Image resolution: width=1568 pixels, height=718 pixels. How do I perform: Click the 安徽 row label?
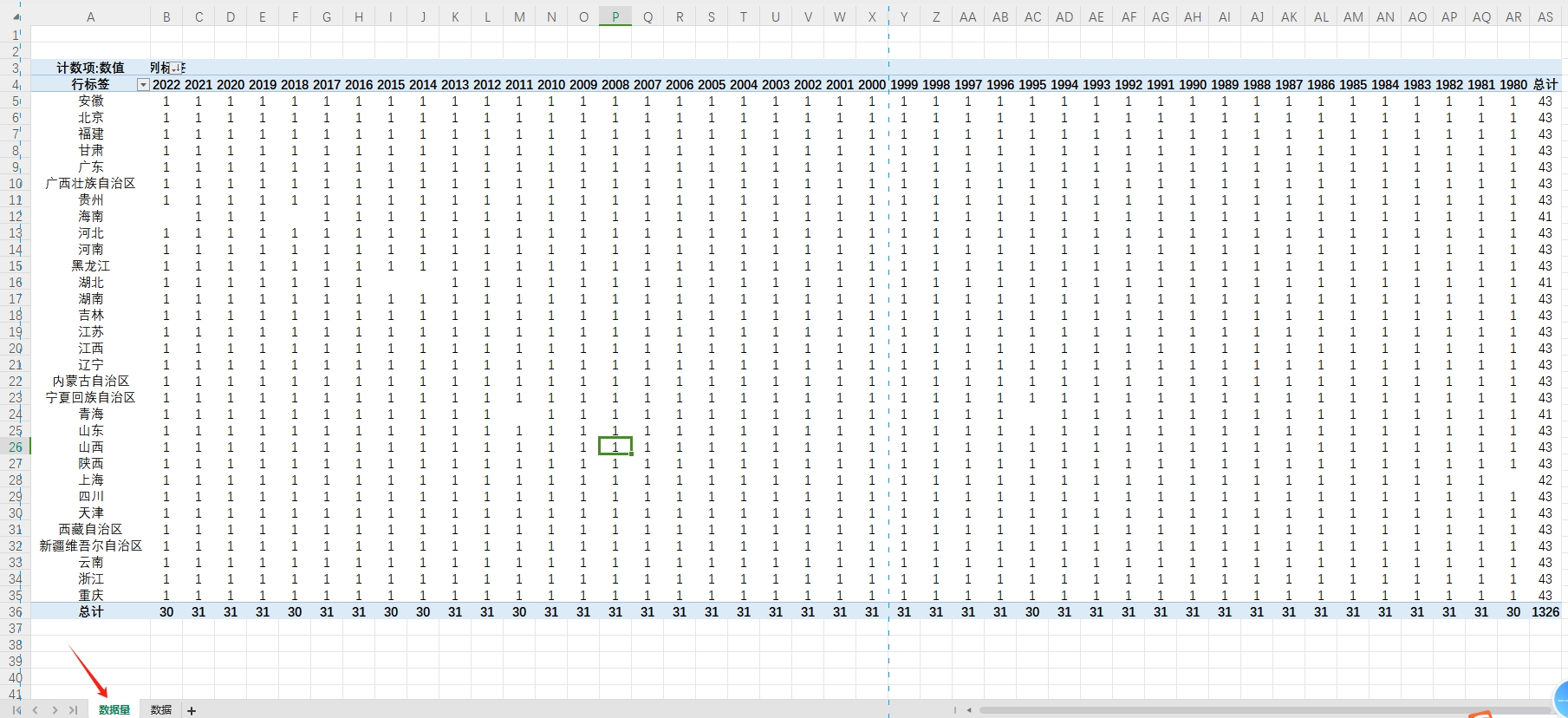click(90, 101)
